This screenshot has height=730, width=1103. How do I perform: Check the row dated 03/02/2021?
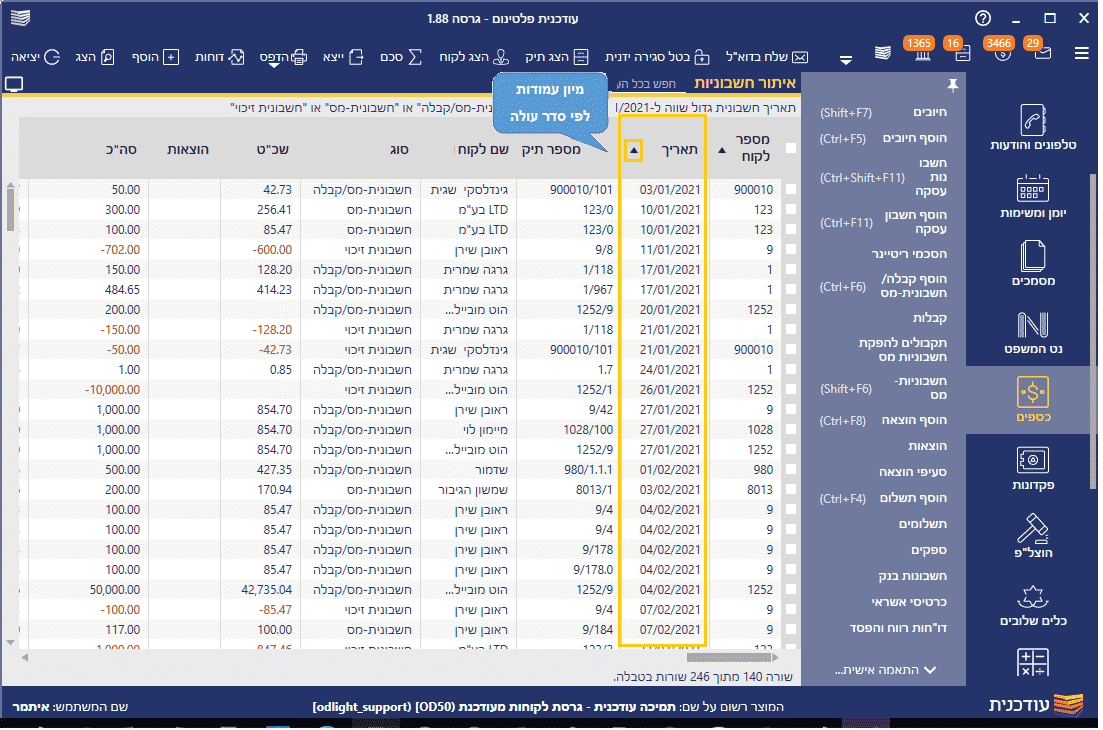point(791,489)
